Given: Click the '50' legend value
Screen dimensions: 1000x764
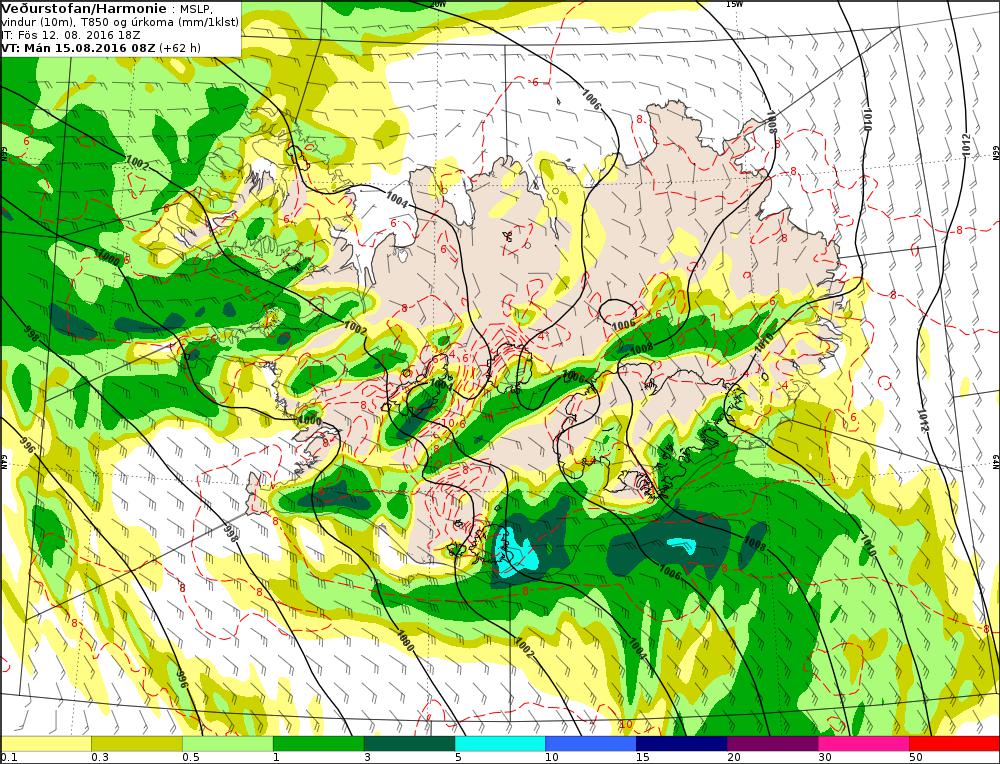Looking at the screenshot, I should click(x=916, y=757).
